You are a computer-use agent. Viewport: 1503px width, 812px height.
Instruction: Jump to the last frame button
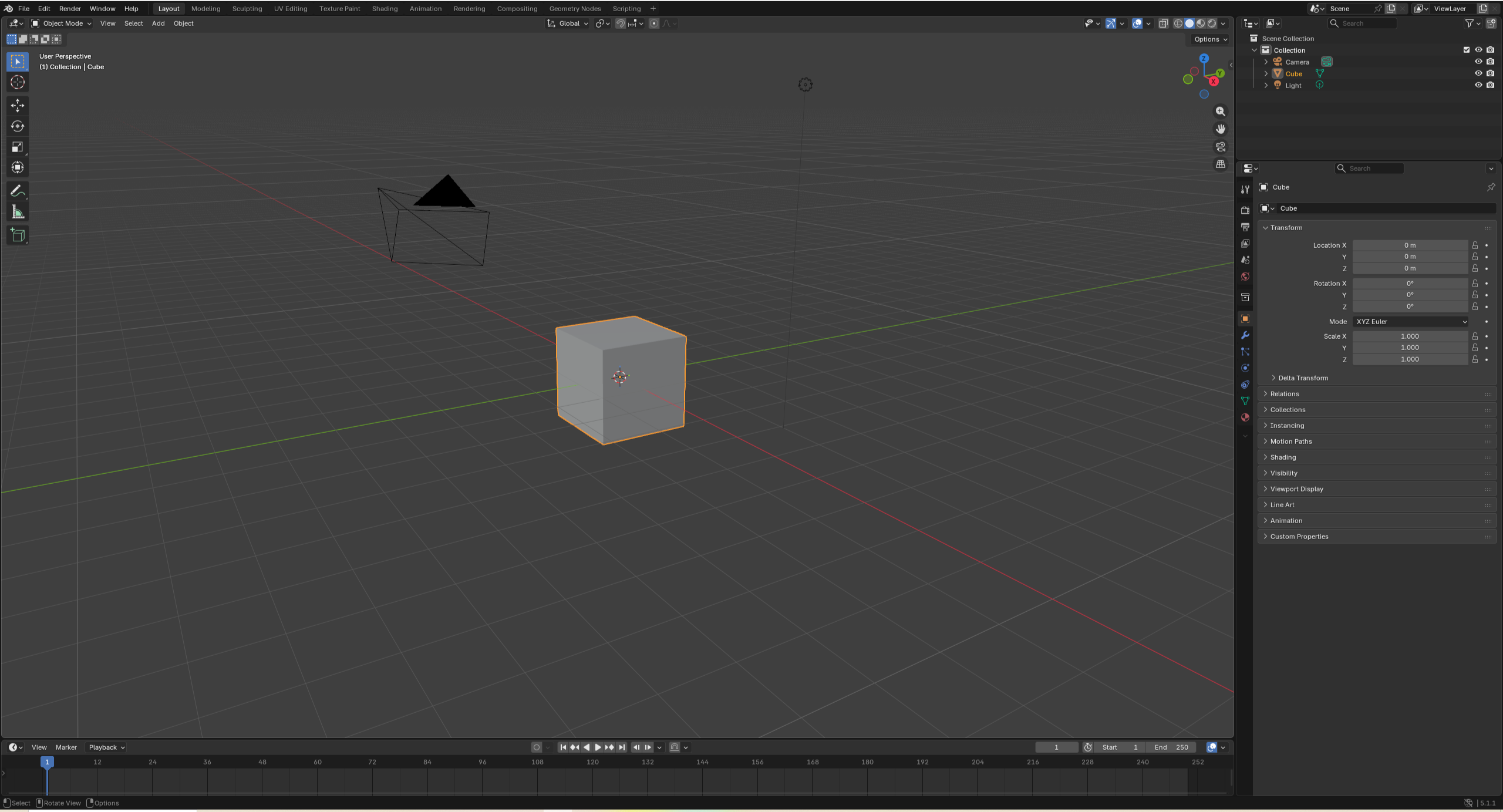pyautogui.click(x=622, y=747)
